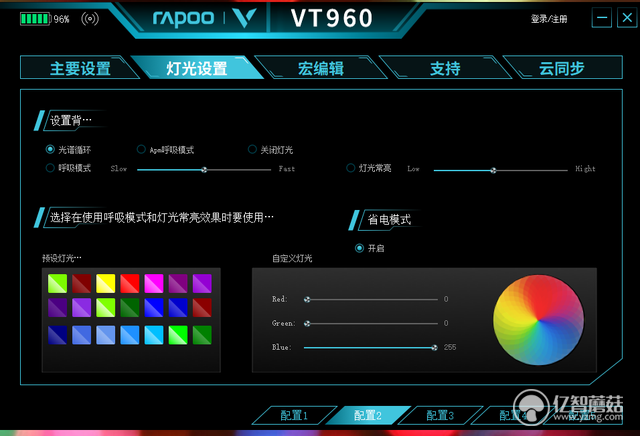Click the 设置背… section header
The width and height of the screenshot is (640, 436).
71,121
